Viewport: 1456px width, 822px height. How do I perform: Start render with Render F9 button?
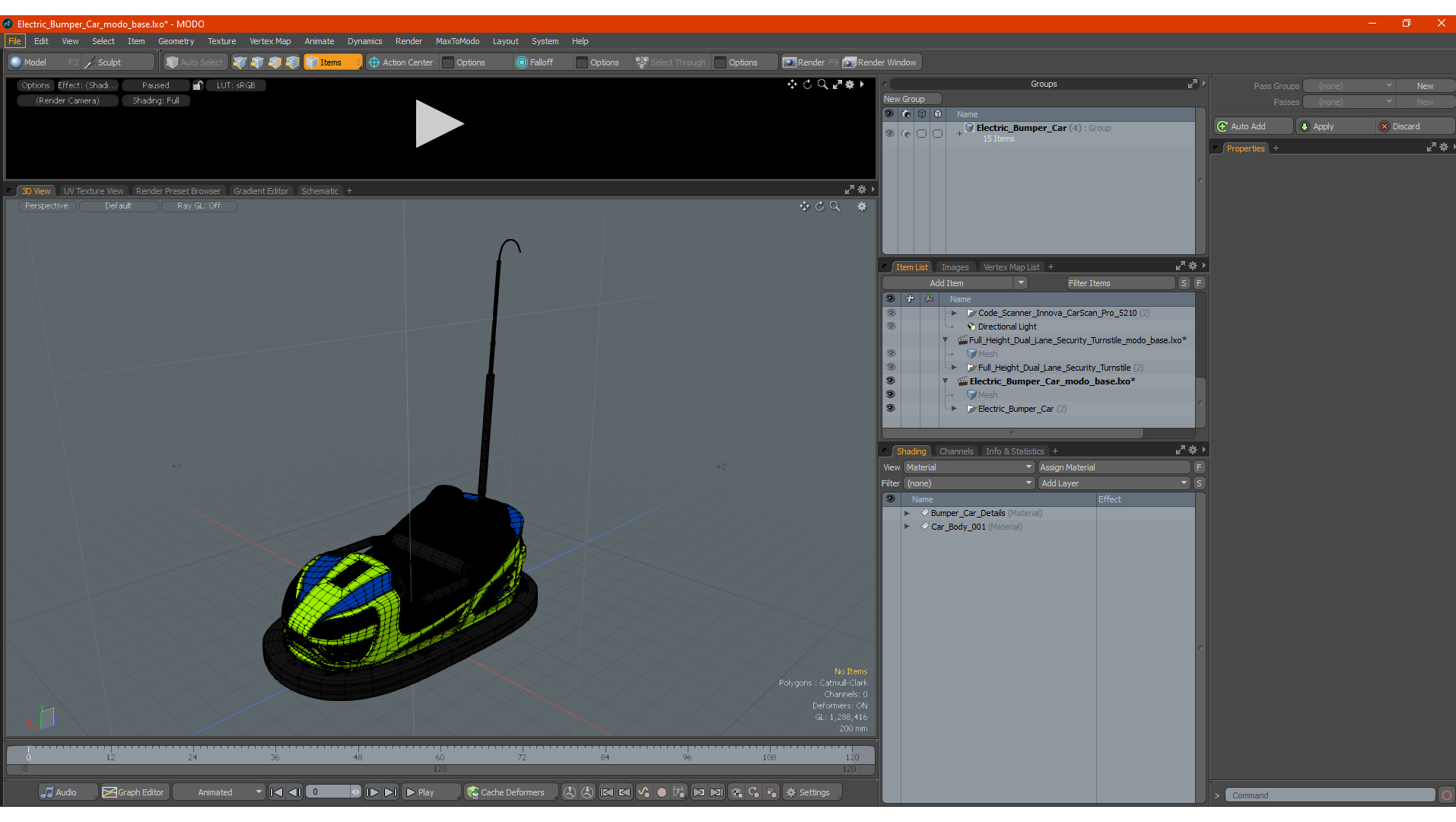click(810, 62)
